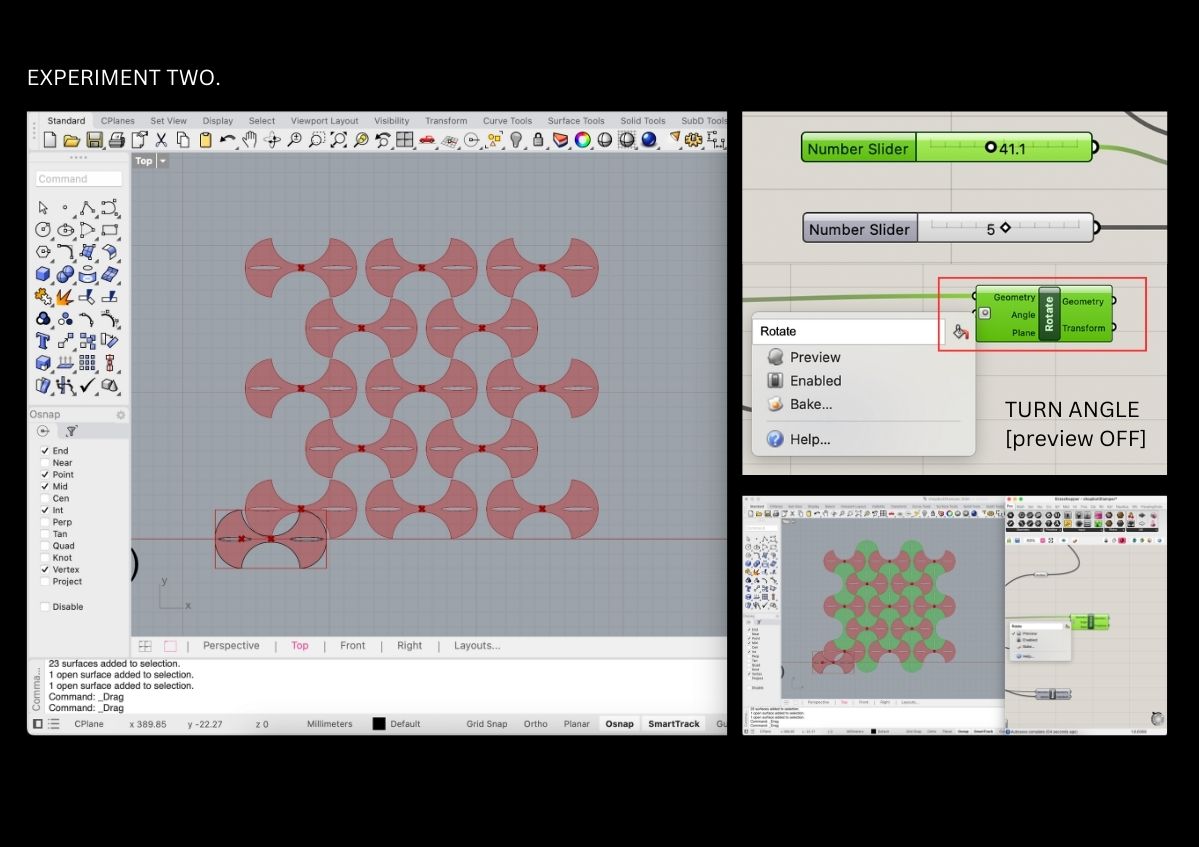
Task: Open the Millimeters units selector in status bar
Action: click(329, 724)
